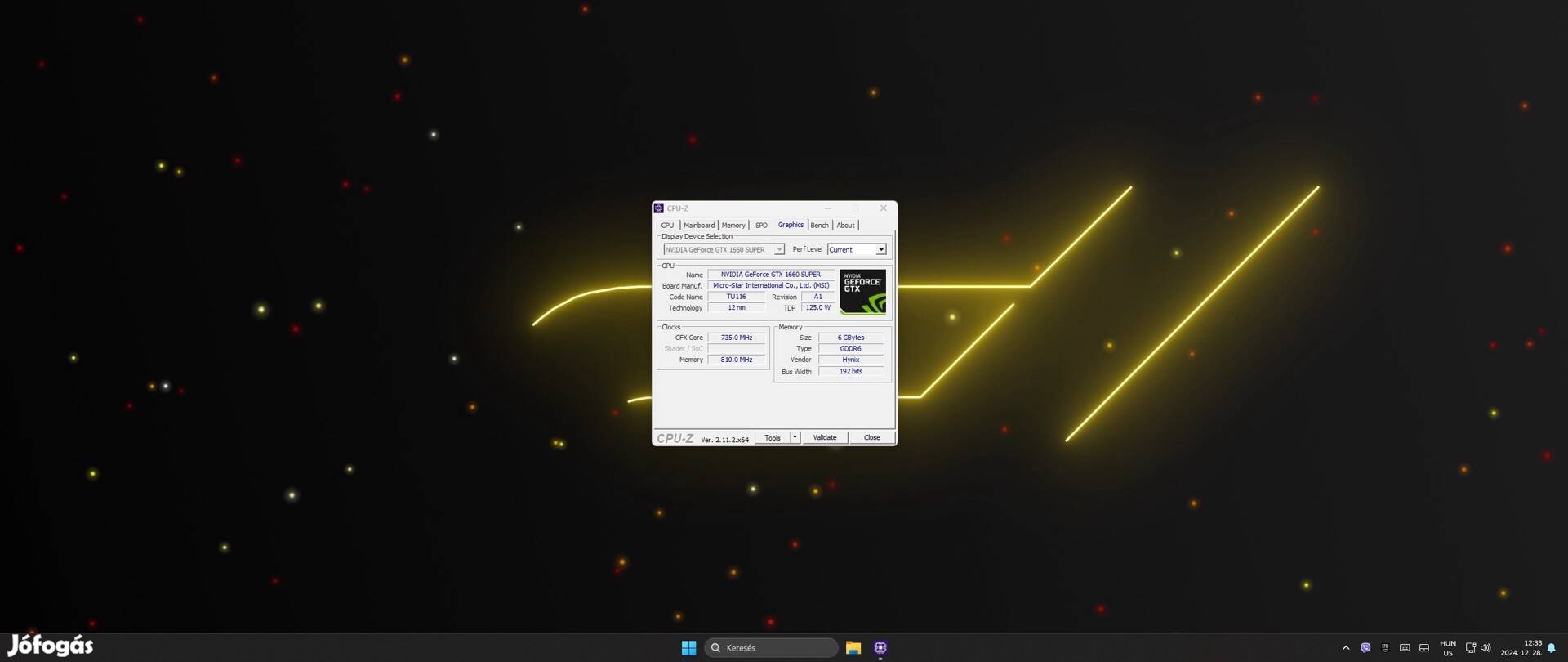Click the Validate button
The height and width of the screenshot is (662, 1568).
825,437
